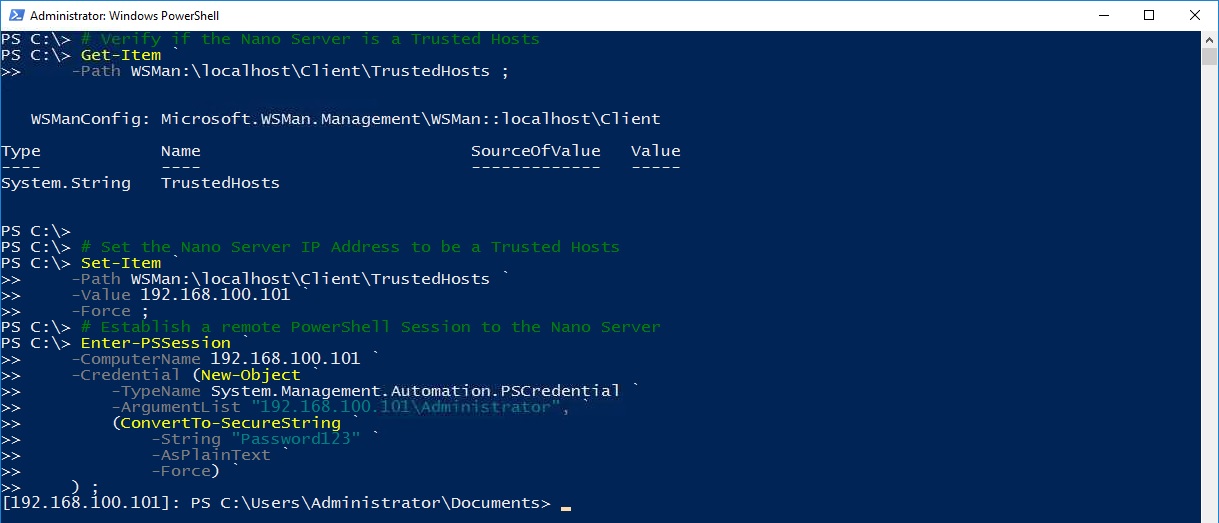This screenshot has height=523, width=1219.
Task: Click the -Value 192.168.100.101 parameter
Action: pos(181,295)
